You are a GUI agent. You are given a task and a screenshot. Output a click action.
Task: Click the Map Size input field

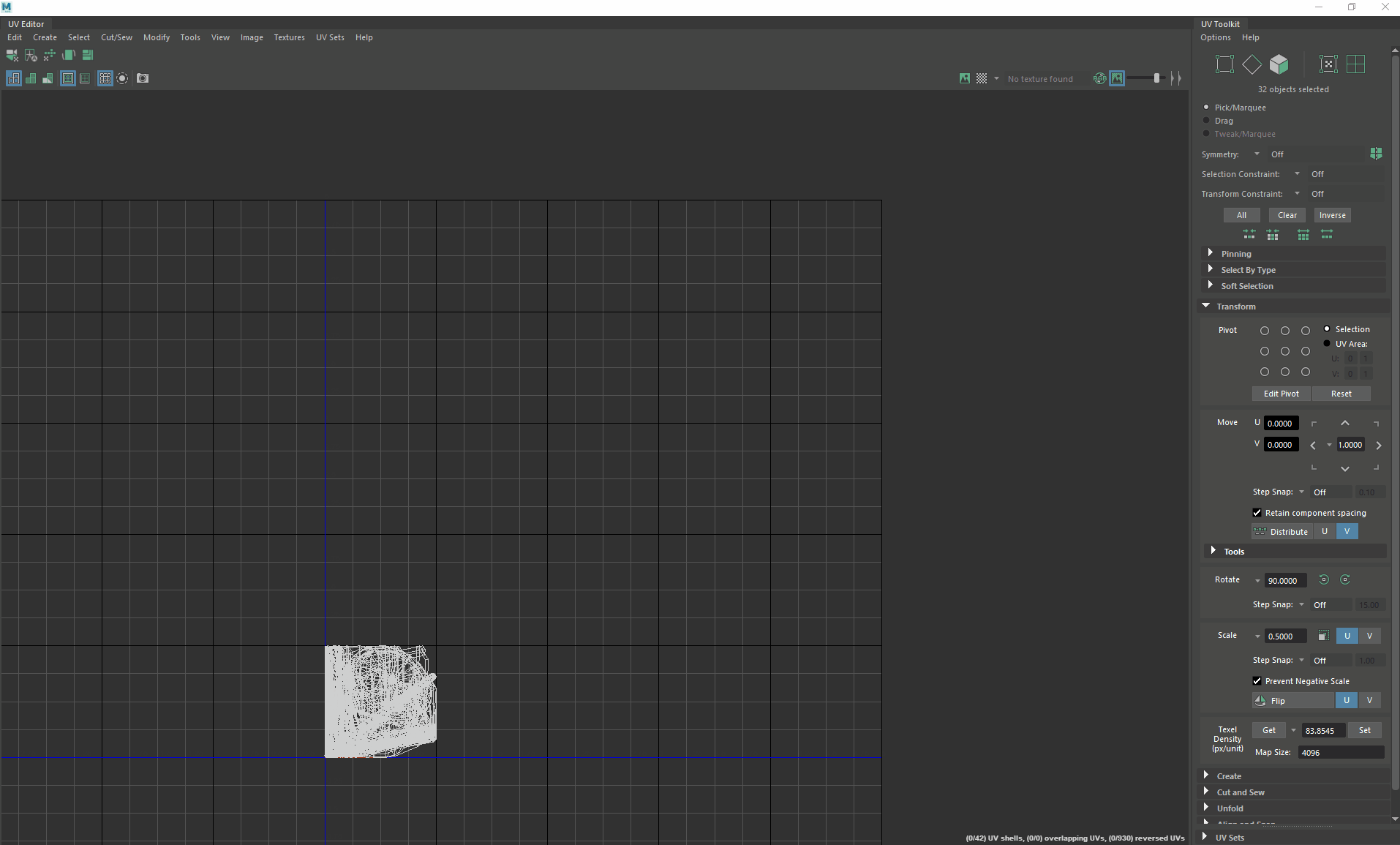[x=1341, y=752]
